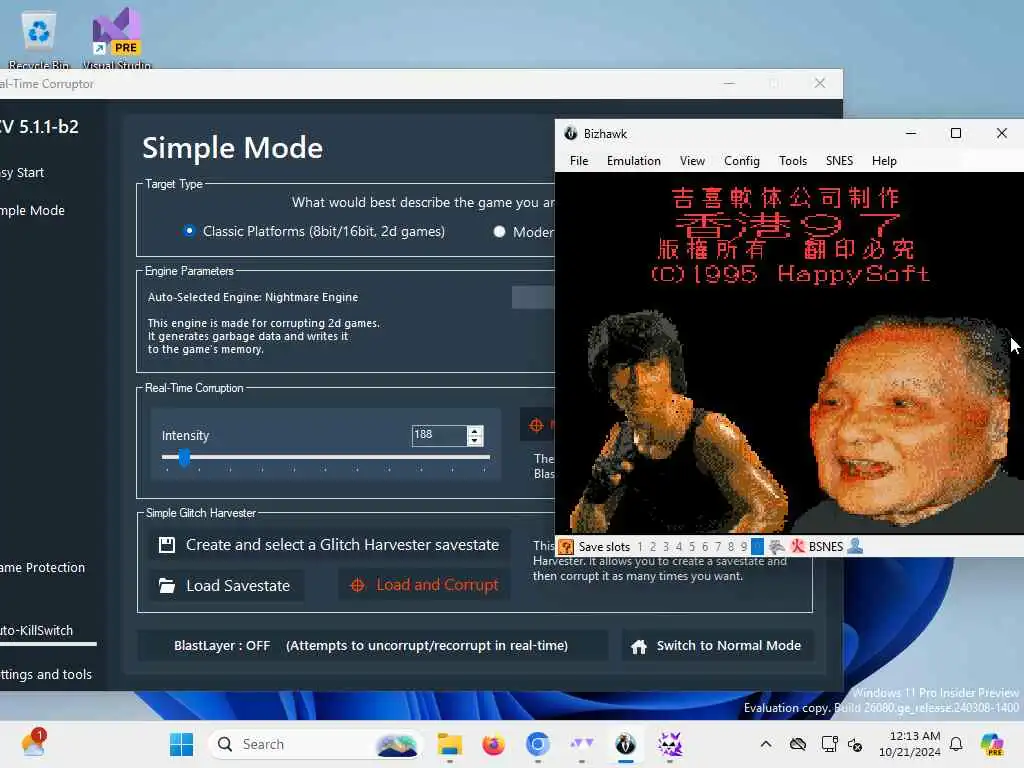This screenshot has height=768, width=1024.
Task: Click the grey icon after the save slots
Action: 777,547
